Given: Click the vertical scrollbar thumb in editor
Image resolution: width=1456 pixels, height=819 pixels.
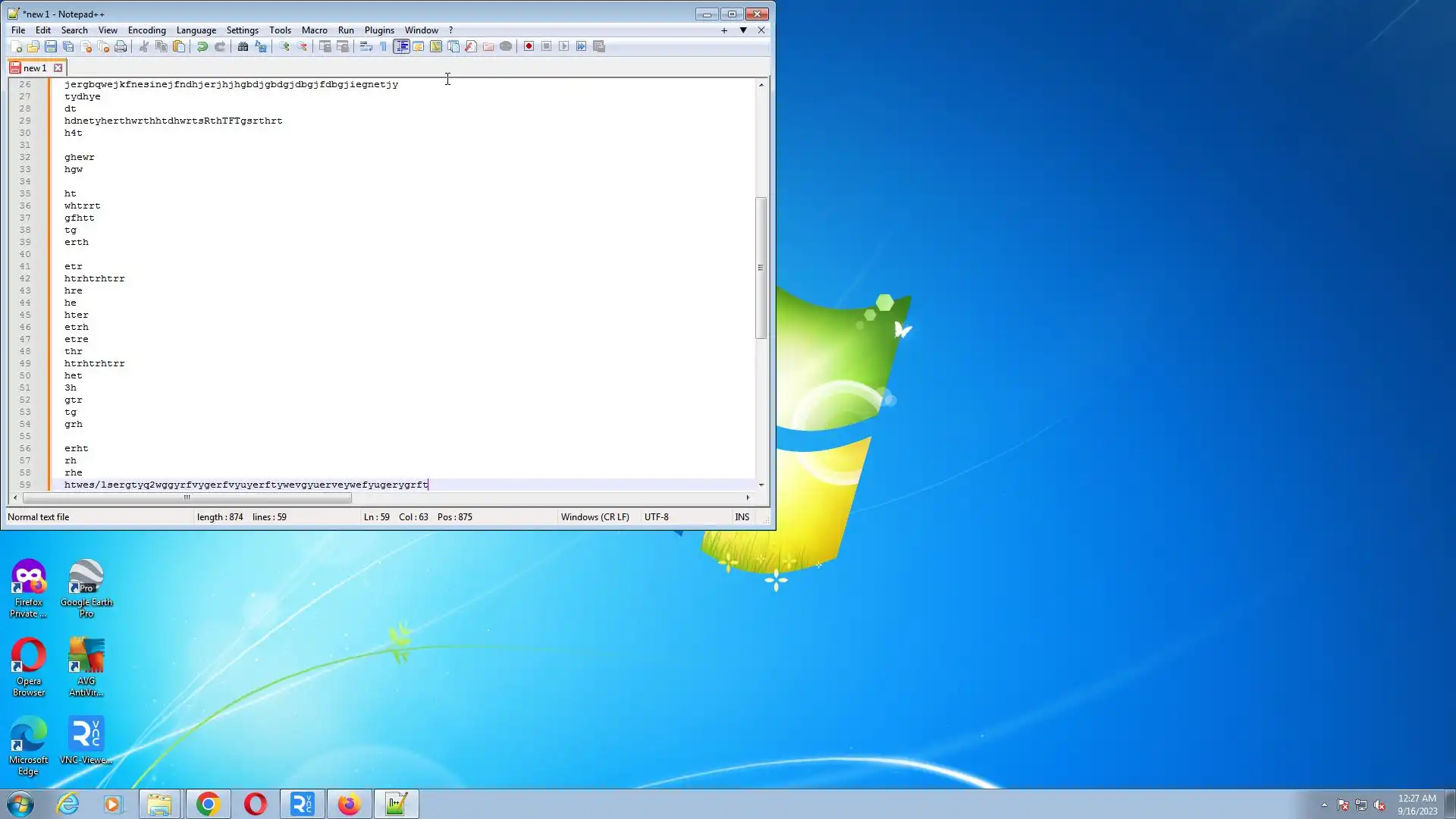Looking at the screenshot, I should point(761,267).
